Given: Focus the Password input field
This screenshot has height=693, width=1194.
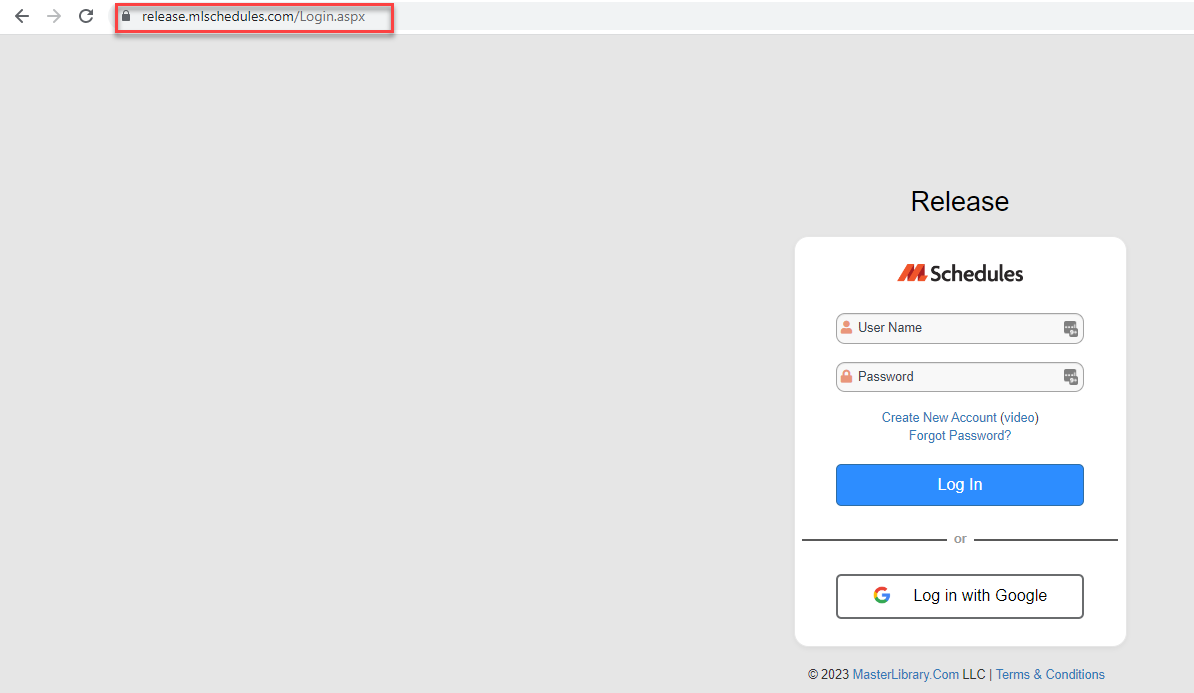Looking at the screenshot, I should click(x=959, y=377).
